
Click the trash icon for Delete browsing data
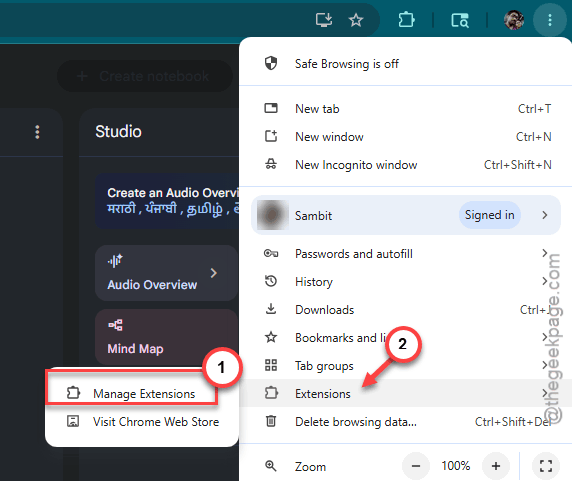pyautogui.click(x=271, y=421)
